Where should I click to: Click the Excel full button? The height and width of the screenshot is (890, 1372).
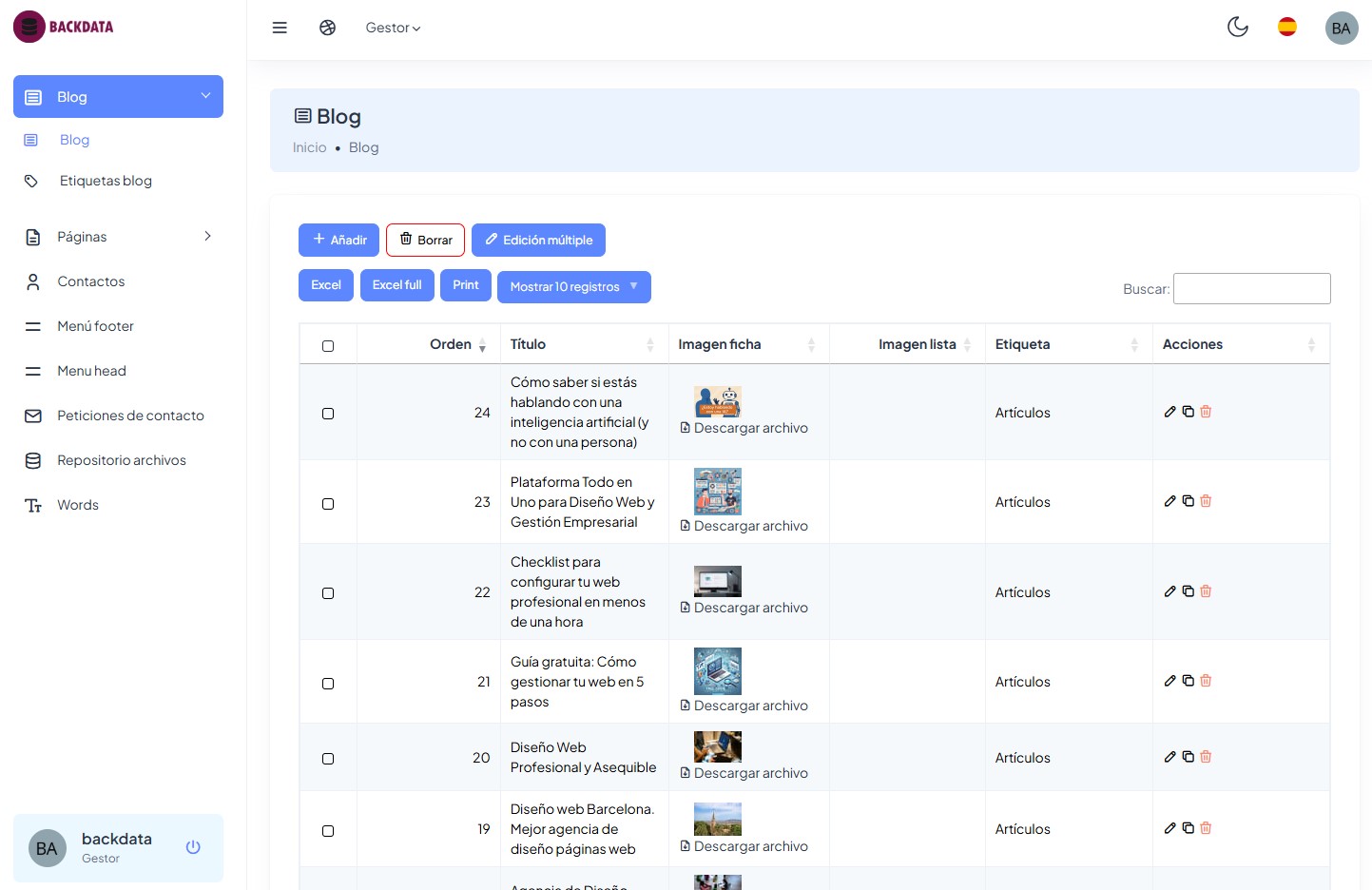click(x=397, y=285)
